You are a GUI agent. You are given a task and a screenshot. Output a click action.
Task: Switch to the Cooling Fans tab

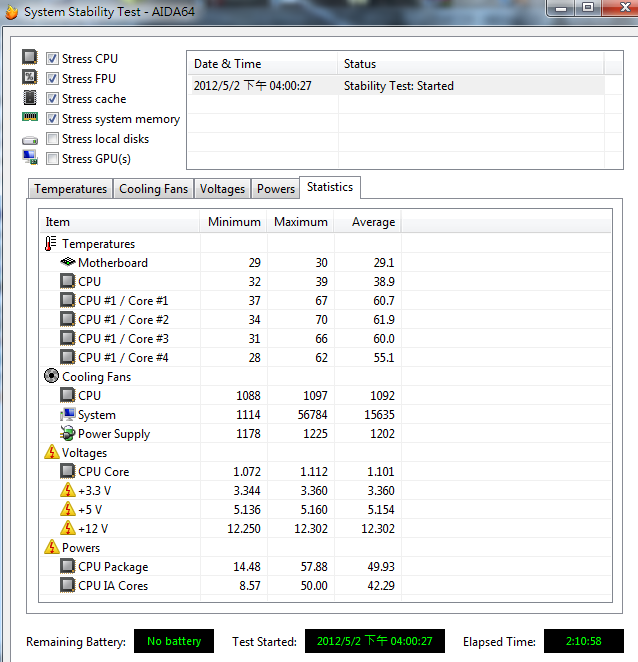click(x=153, y=189)
